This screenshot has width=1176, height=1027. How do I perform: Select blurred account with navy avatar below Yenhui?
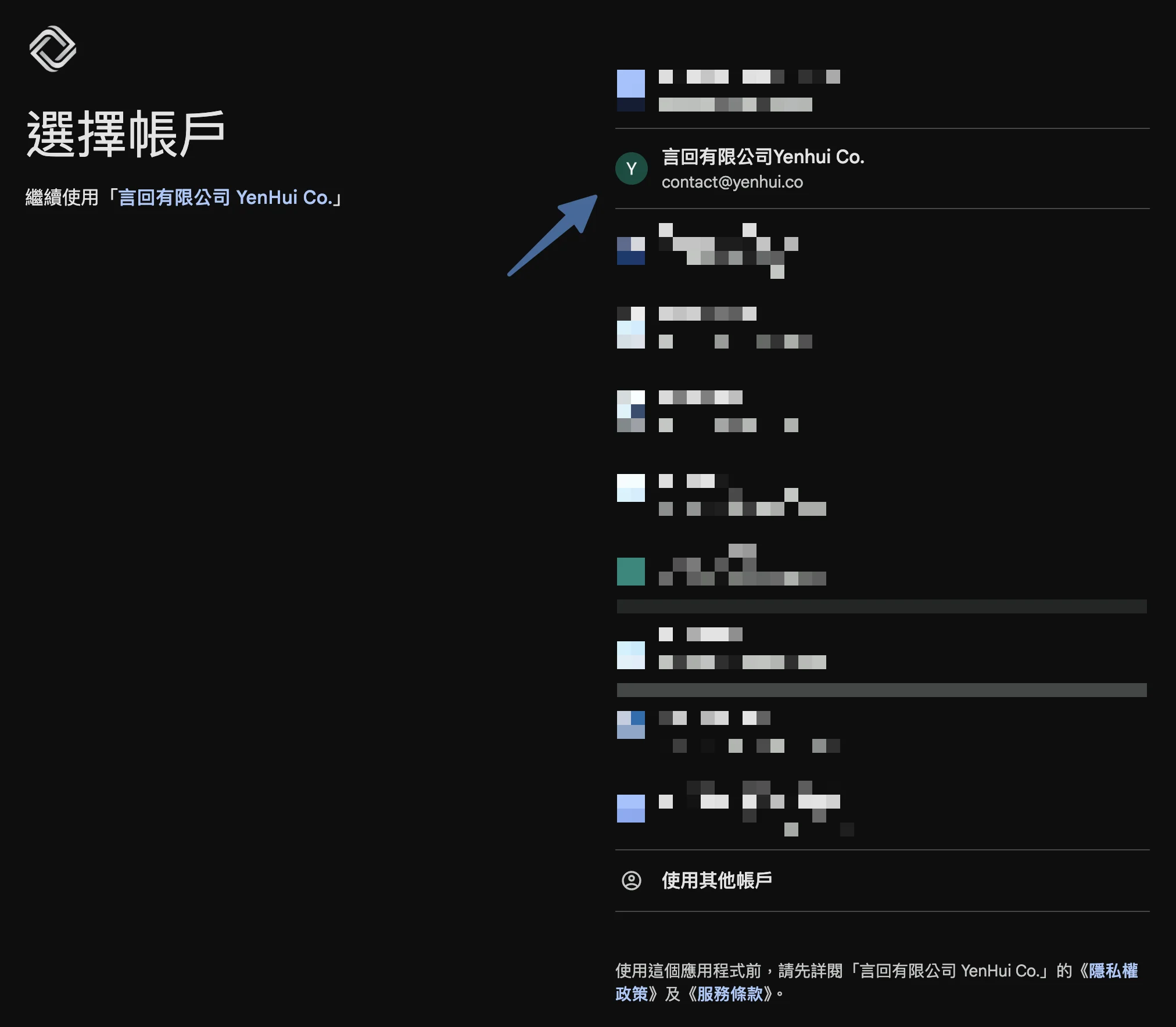882,251
